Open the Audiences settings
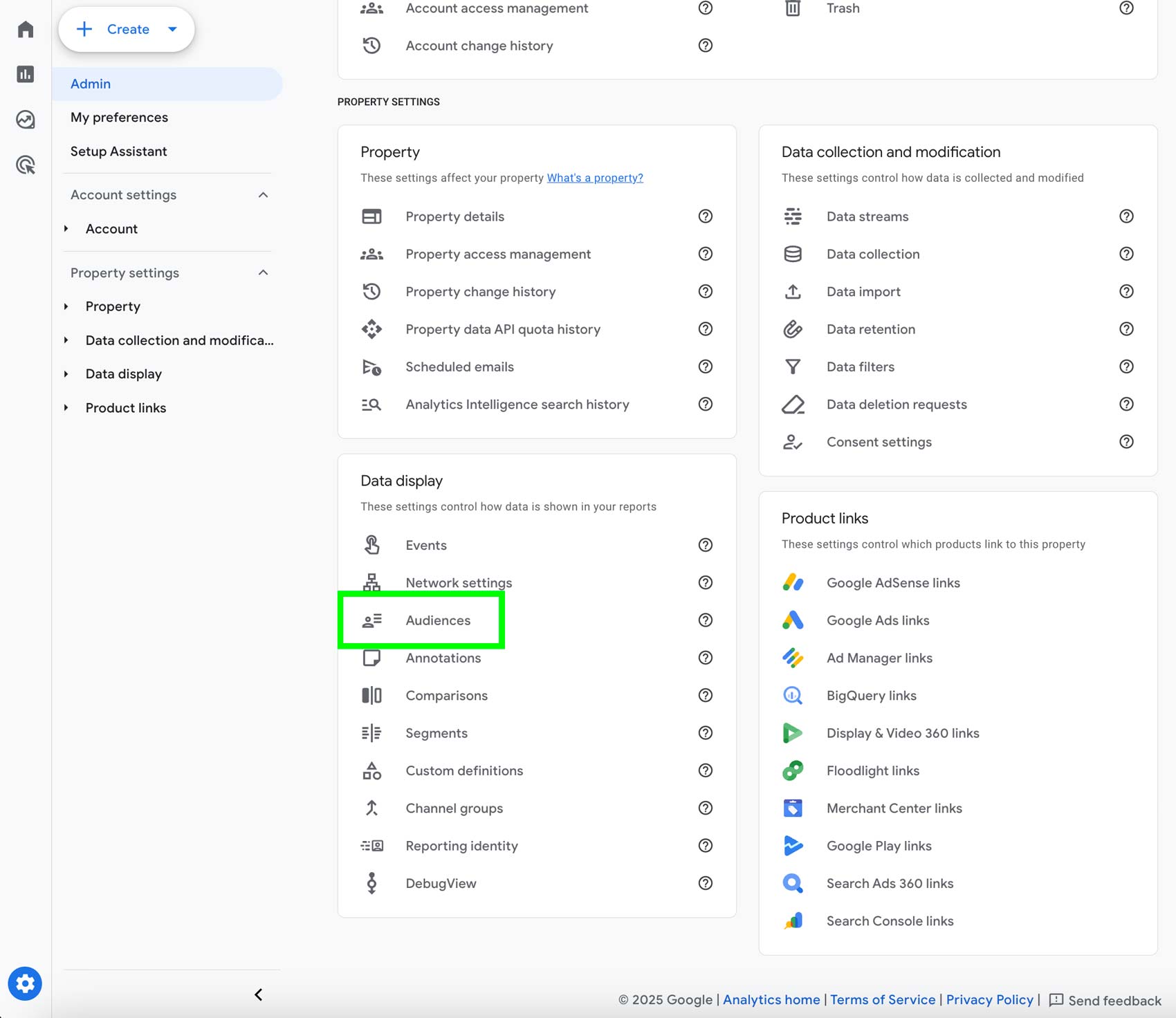Viewport: 1176px width, 1018px height. (x=438, y=620)
